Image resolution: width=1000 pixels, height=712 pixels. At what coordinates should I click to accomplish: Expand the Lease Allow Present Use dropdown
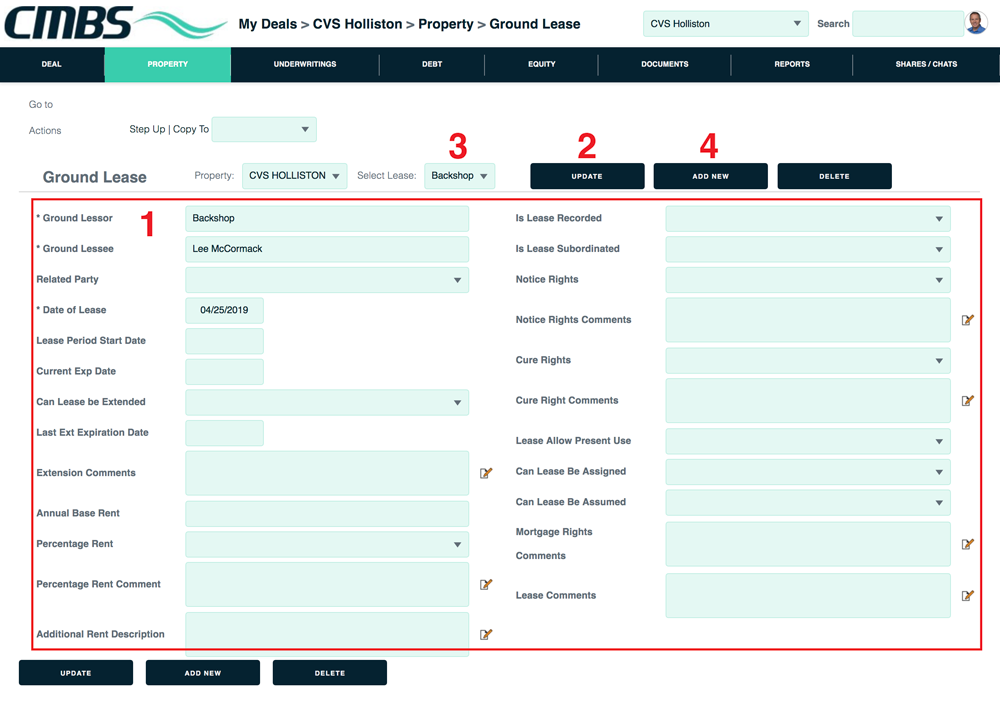[808, 441]
